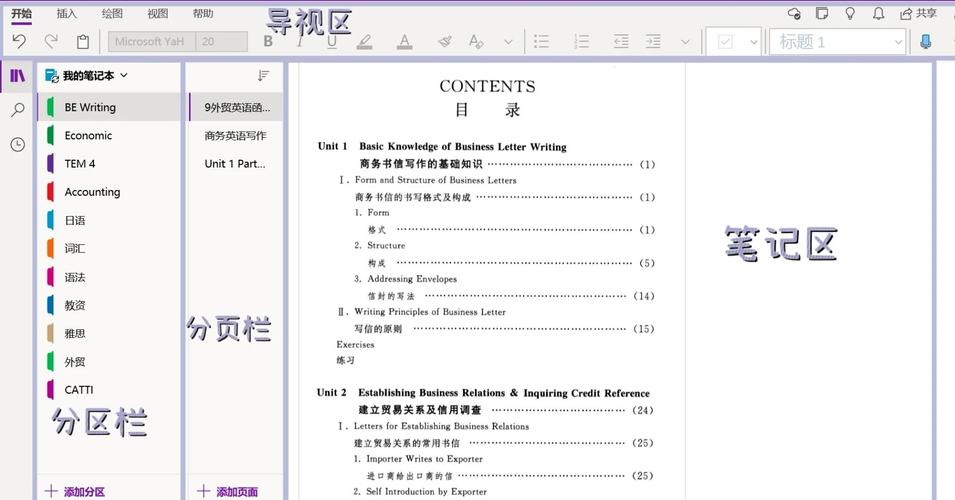This screenshot has width=955, height=500.
Task: Click the Redo arrow icon
Action: [x=51, y=41]
